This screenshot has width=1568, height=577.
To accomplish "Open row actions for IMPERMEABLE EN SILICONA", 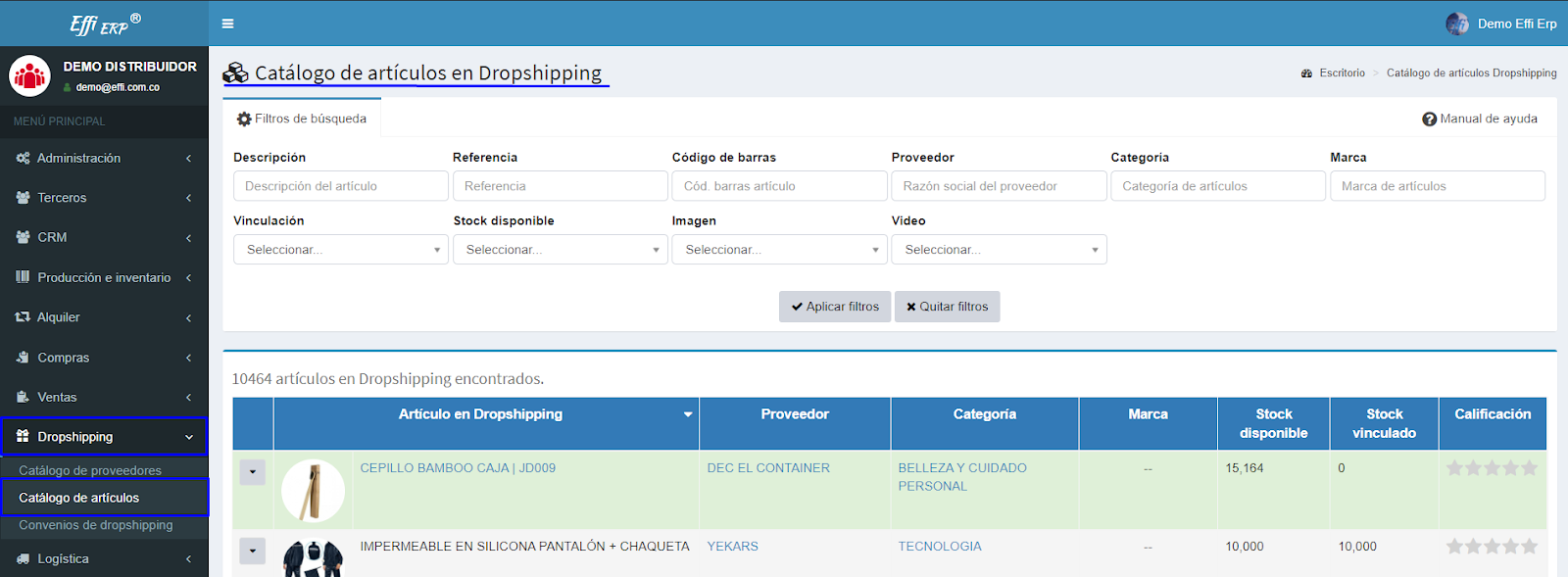I will point(252,551).
